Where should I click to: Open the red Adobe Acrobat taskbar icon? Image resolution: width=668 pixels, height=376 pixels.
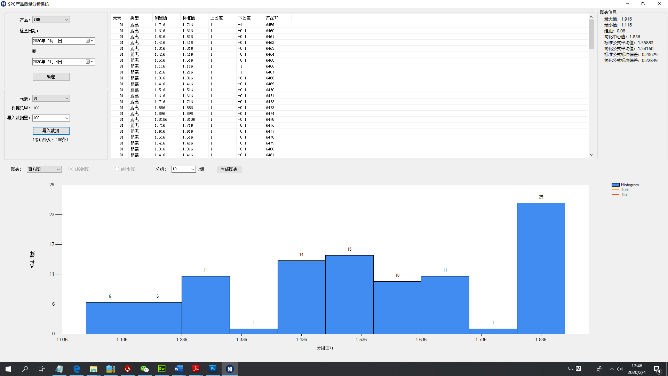tap(196, 369)
